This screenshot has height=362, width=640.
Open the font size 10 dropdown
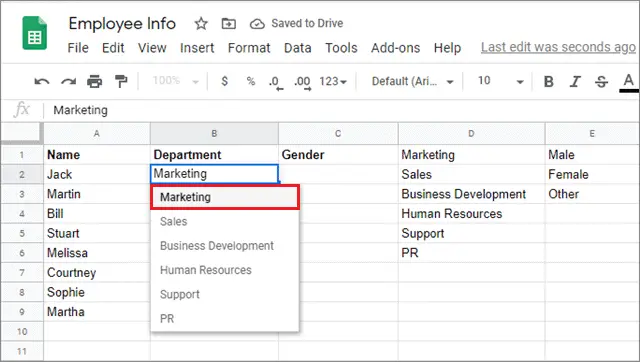tap(501, 81)
